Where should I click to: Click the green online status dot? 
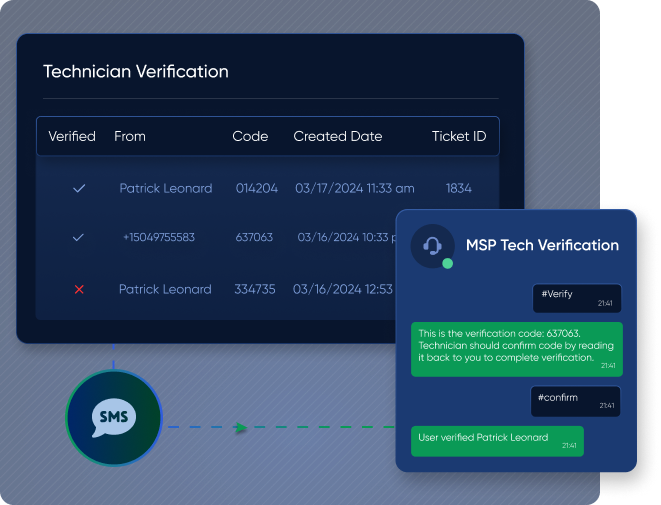447,264
